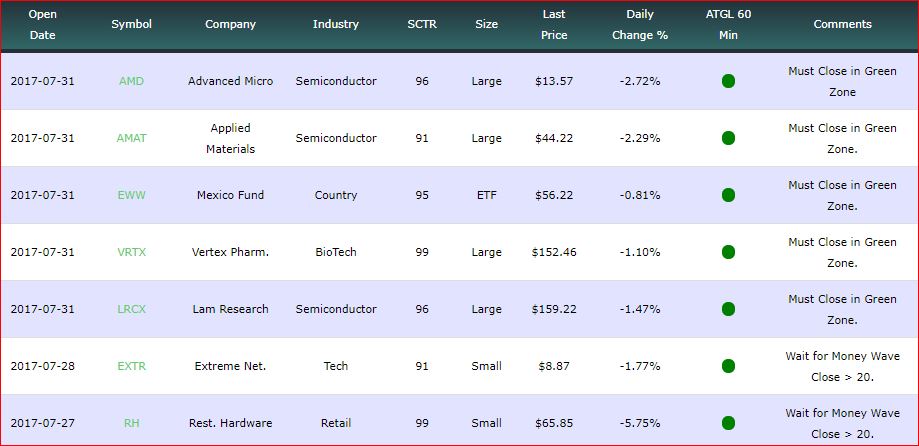Open the VRTX symbol link

click(x=131, y=252)
